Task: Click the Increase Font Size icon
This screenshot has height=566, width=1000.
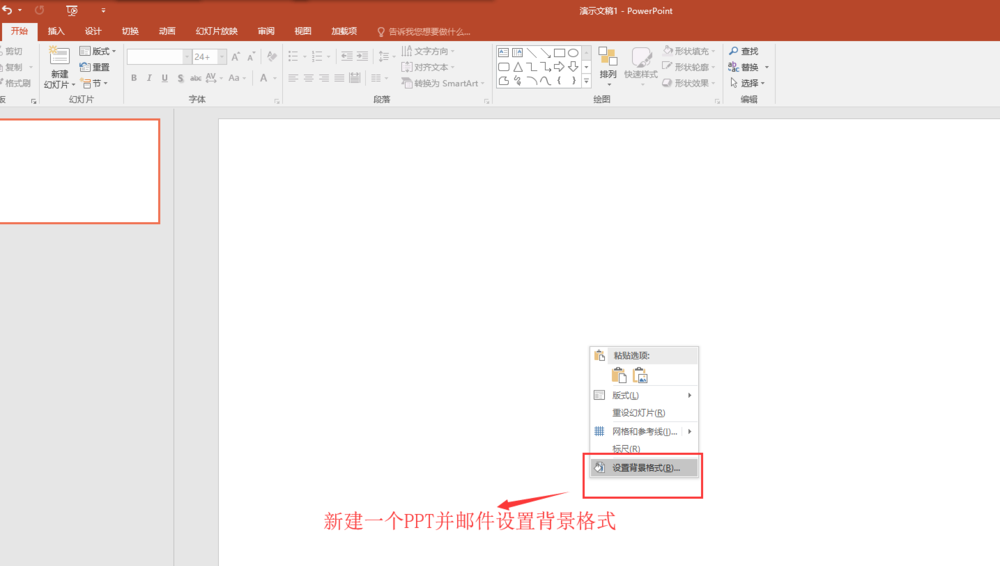Action: pyautogui.click(x=236, y=57)
